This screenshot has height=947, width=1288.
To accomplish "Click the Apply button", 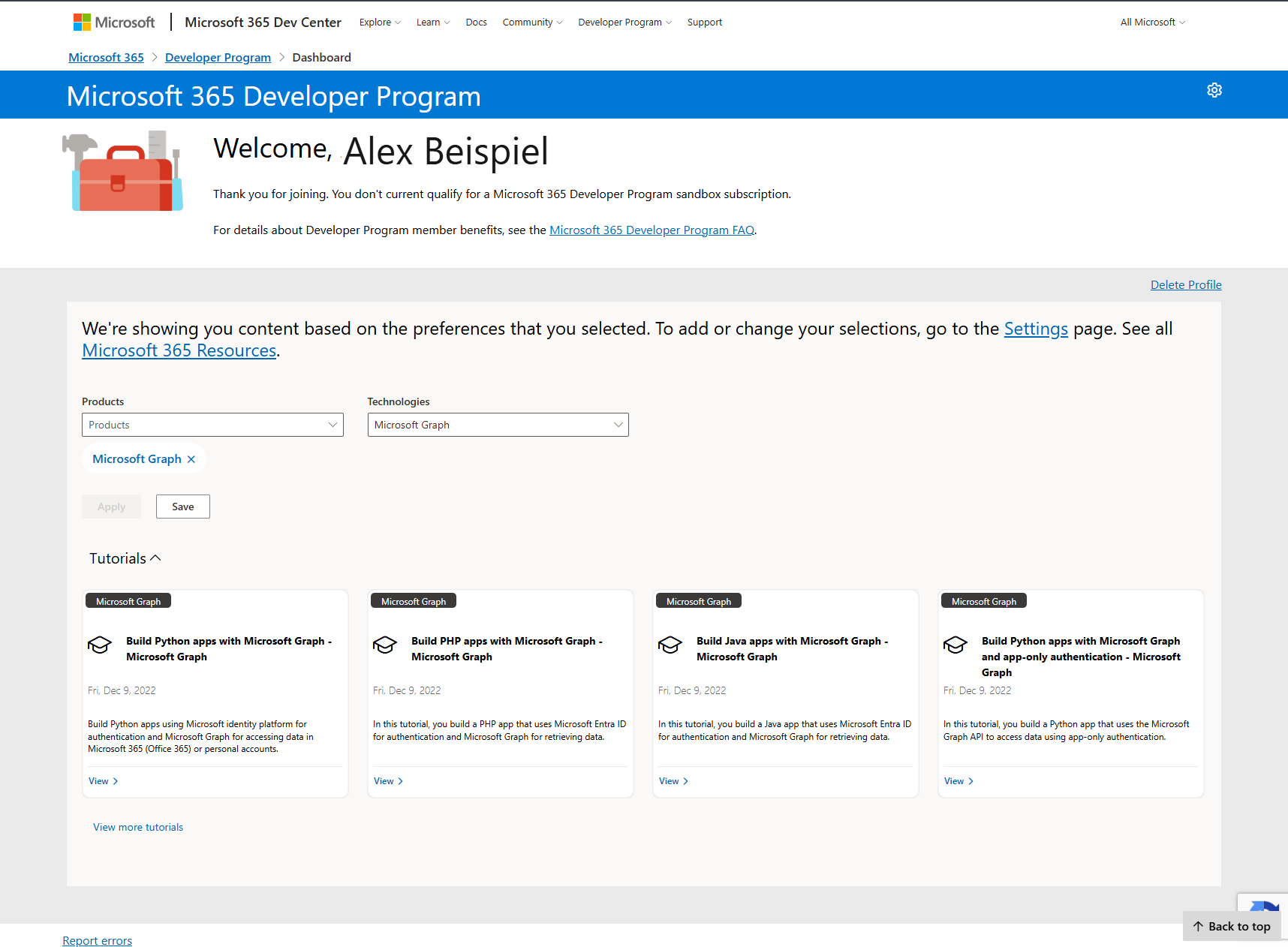I will 111,507.
